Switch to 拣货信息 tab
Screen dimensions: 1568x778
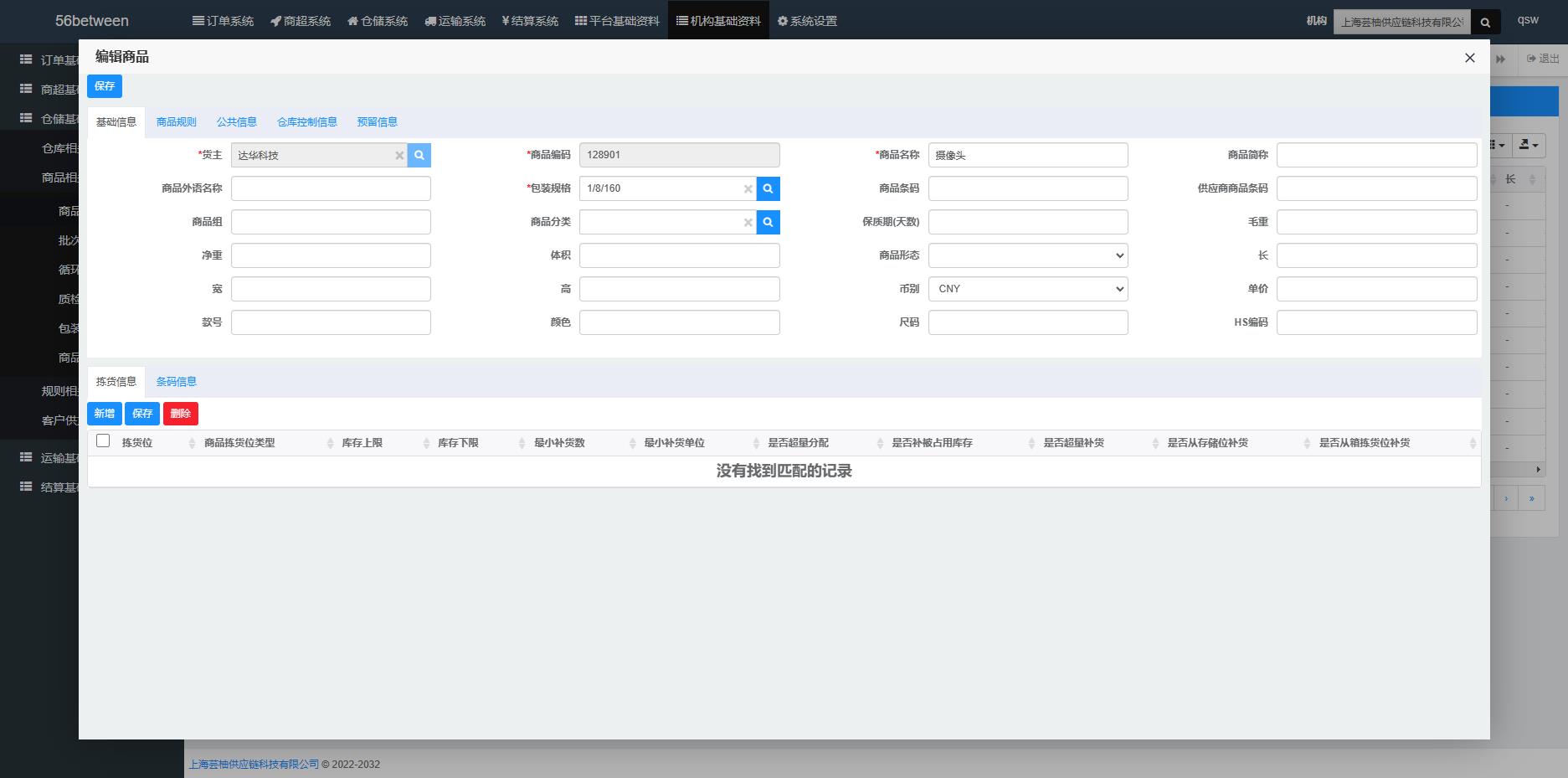[116, 382]
